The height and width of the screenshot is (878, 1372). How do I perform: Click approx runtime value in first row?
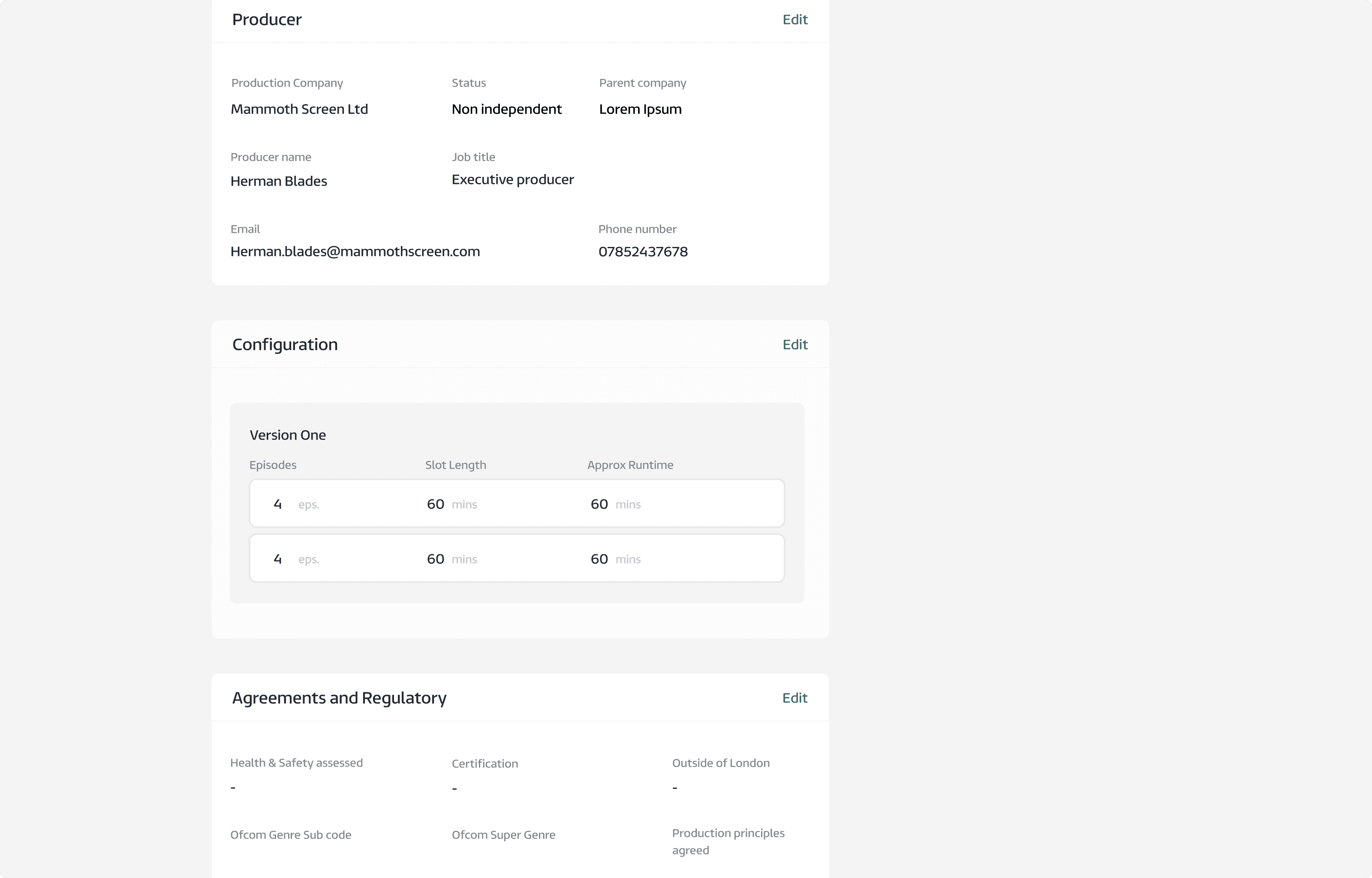click(599, 504)
